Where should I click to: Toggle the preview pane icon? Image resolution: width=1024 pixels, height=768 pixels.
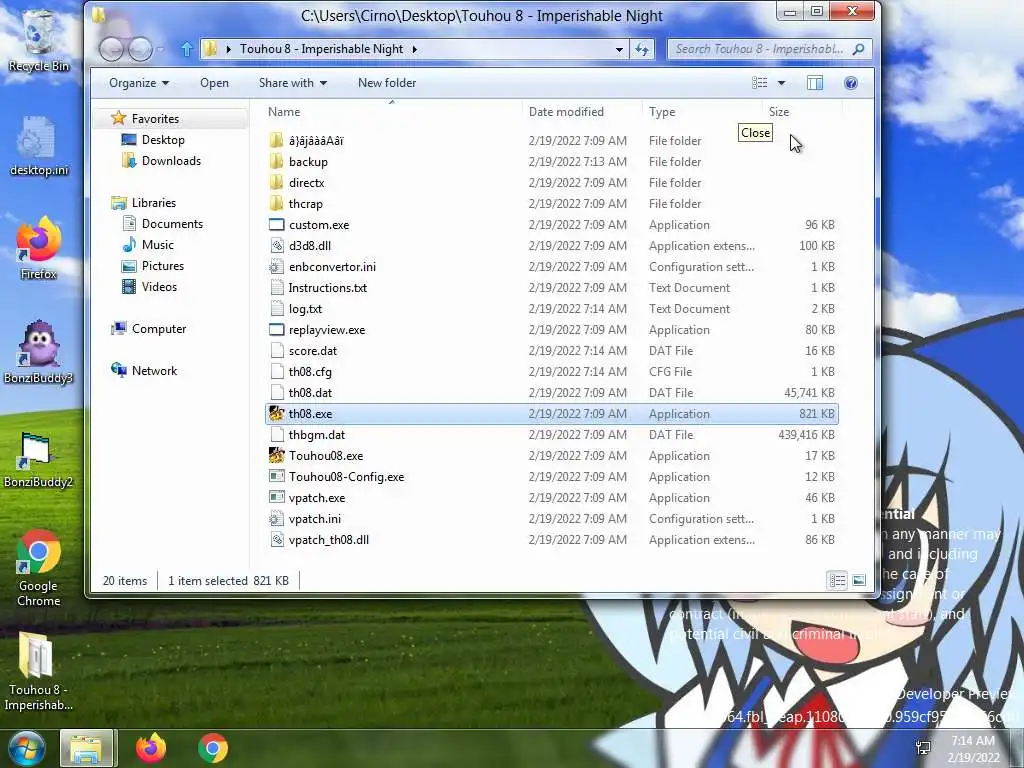pos(815,83)
